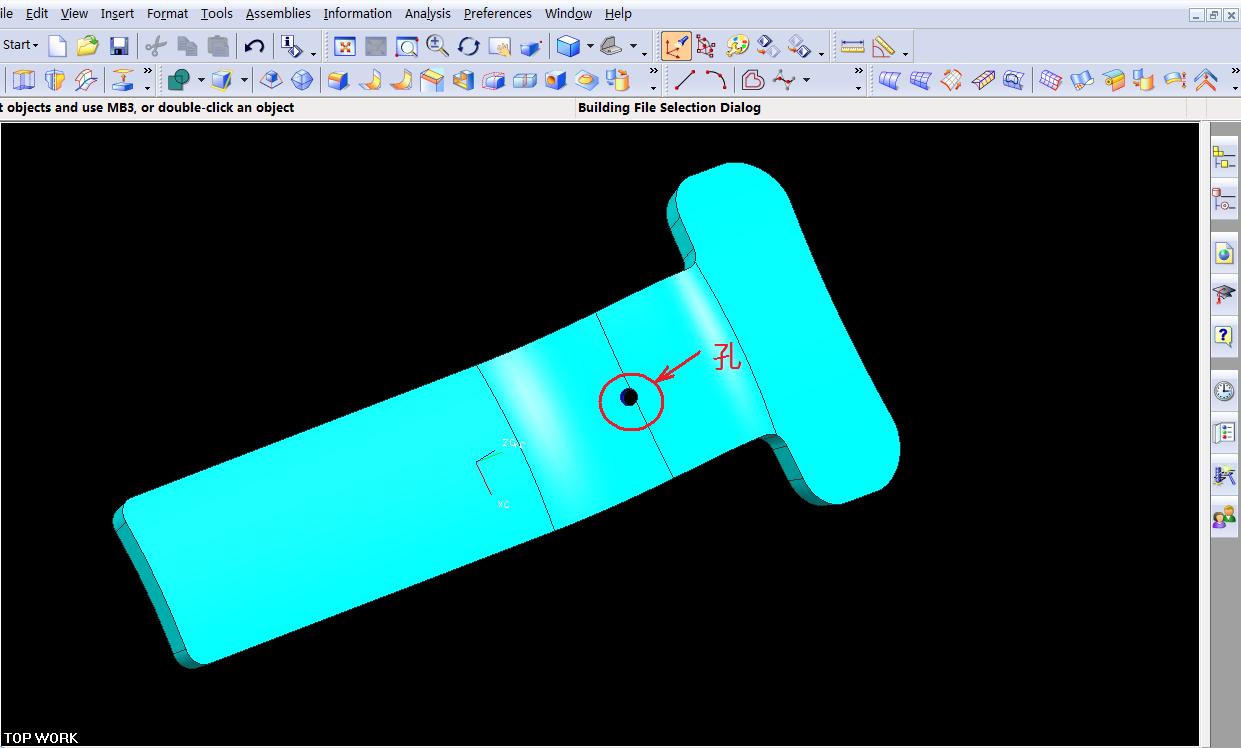1241x748 pixels.
Task: Open the Start dropdown menu
Action: coord(20,45)
